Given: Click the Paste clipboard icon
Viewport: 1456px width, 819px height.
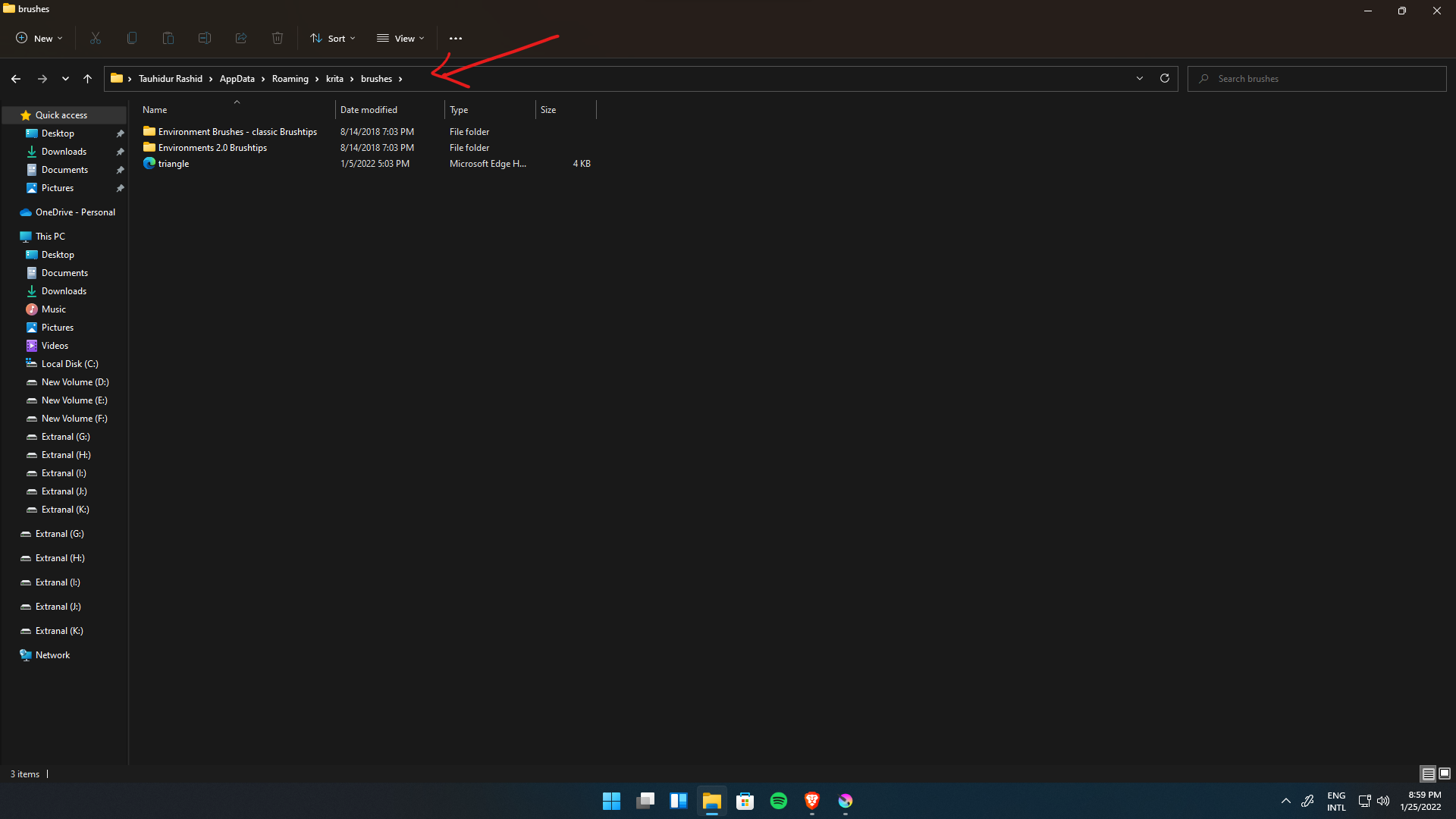Looking at the screenshot, I should (168, 38).
